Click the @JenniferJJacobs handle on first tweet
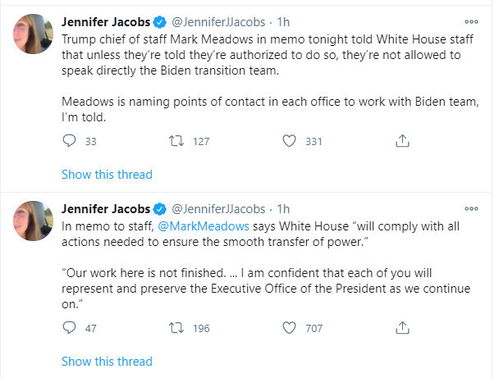This screenshot has width=499, height=378. coord(218,22)
